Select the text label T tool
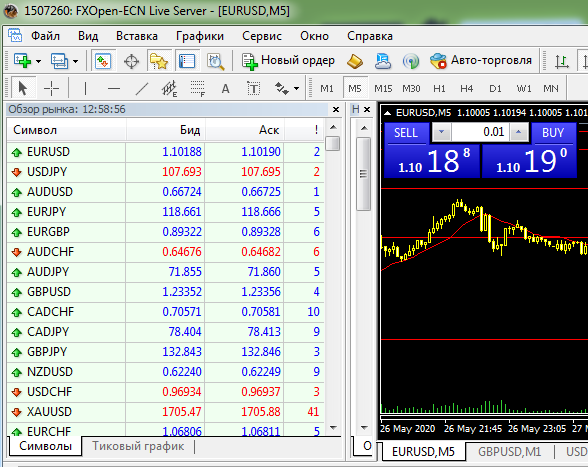588x467 pixels. tap(254, 89)
